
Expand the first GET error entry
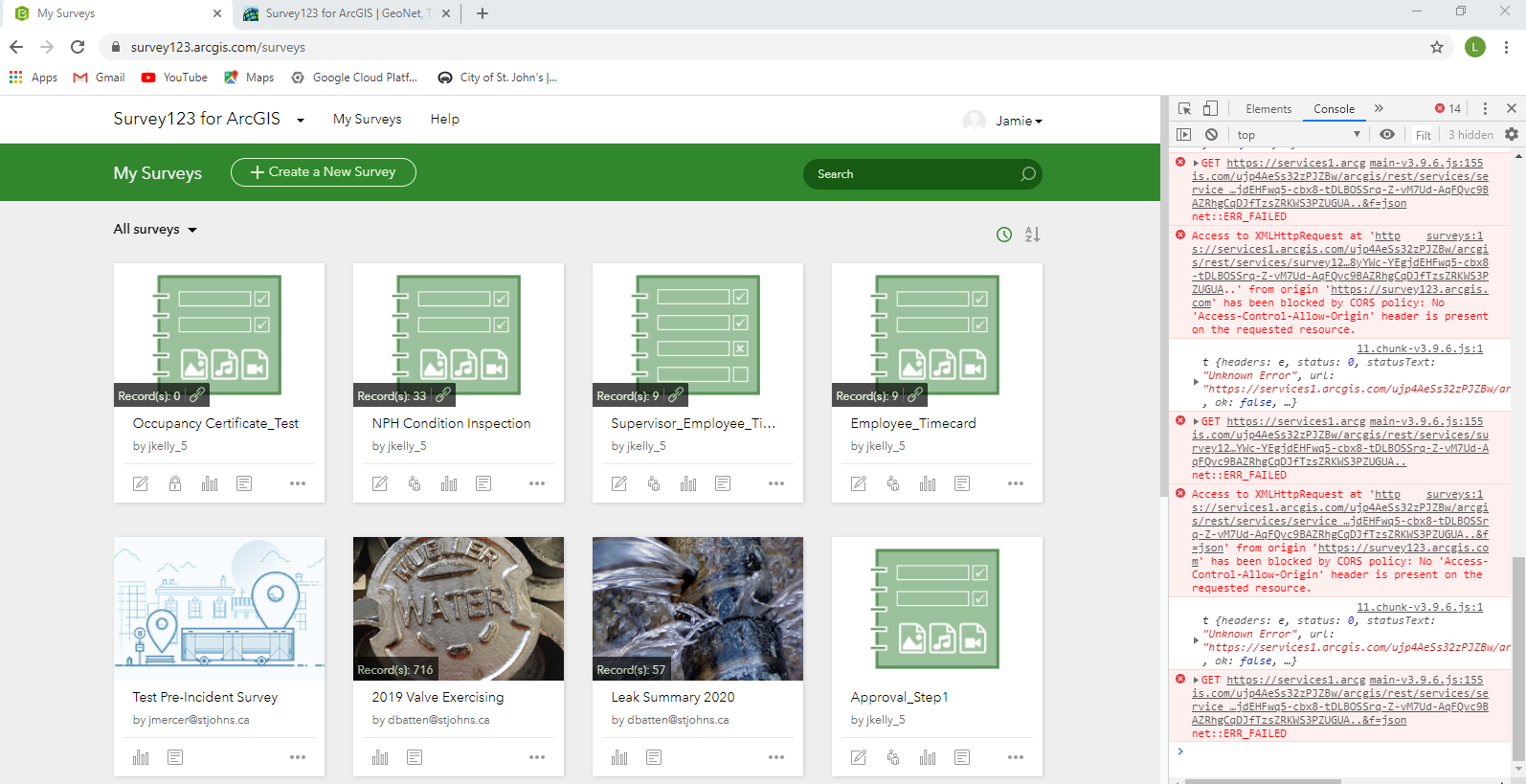pos(1196,164)
